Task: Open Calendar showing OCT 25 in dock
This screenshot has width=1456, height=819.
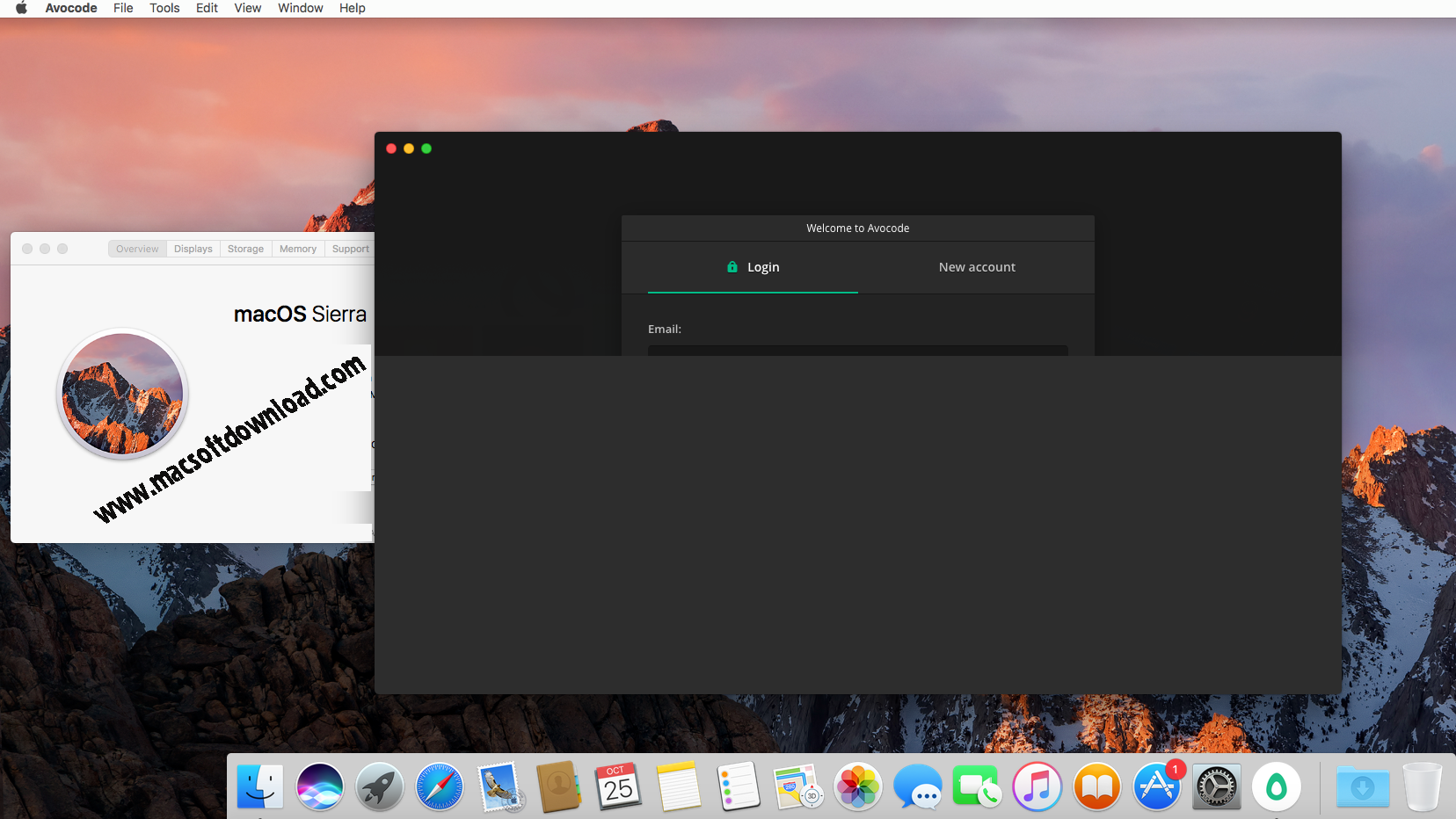Action: (619, 786)
